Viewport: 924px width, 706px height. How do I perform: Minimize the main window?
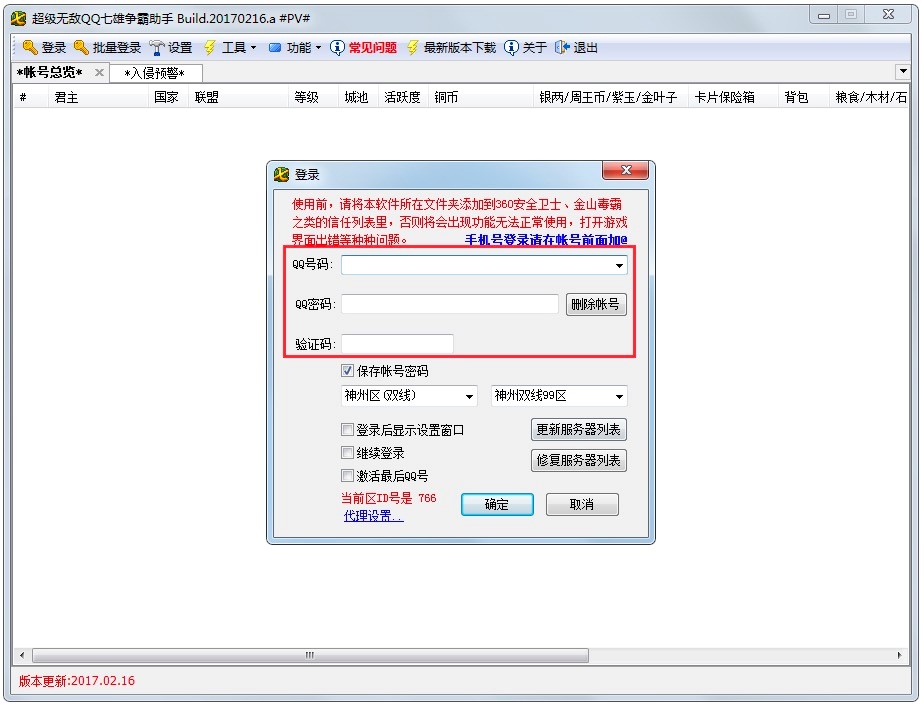click(824, 15)
